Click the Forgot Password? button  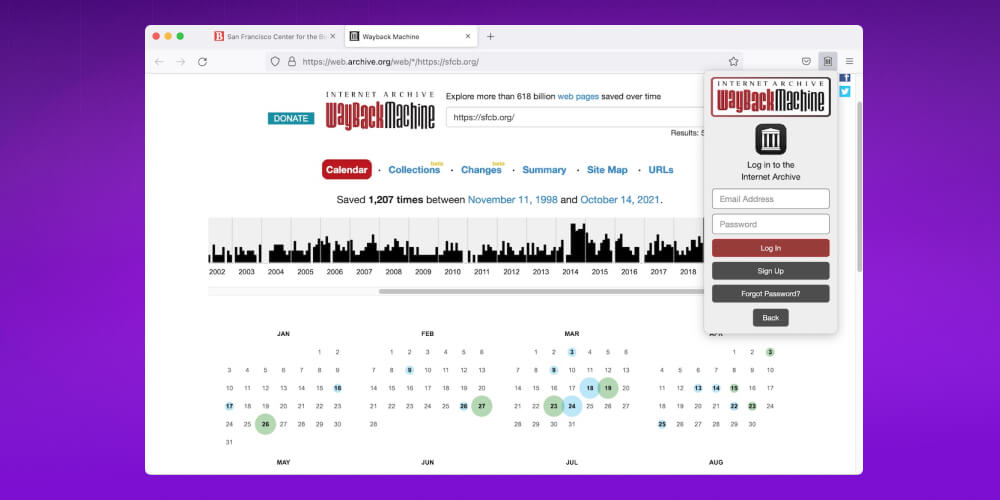pyautogui.click(x=770, y=294)
